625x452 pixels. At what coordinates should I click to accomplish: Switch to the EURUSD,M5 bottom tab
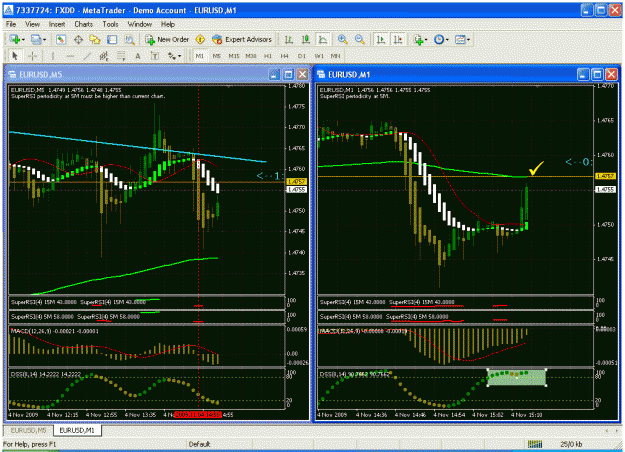[x=28, y=430]
